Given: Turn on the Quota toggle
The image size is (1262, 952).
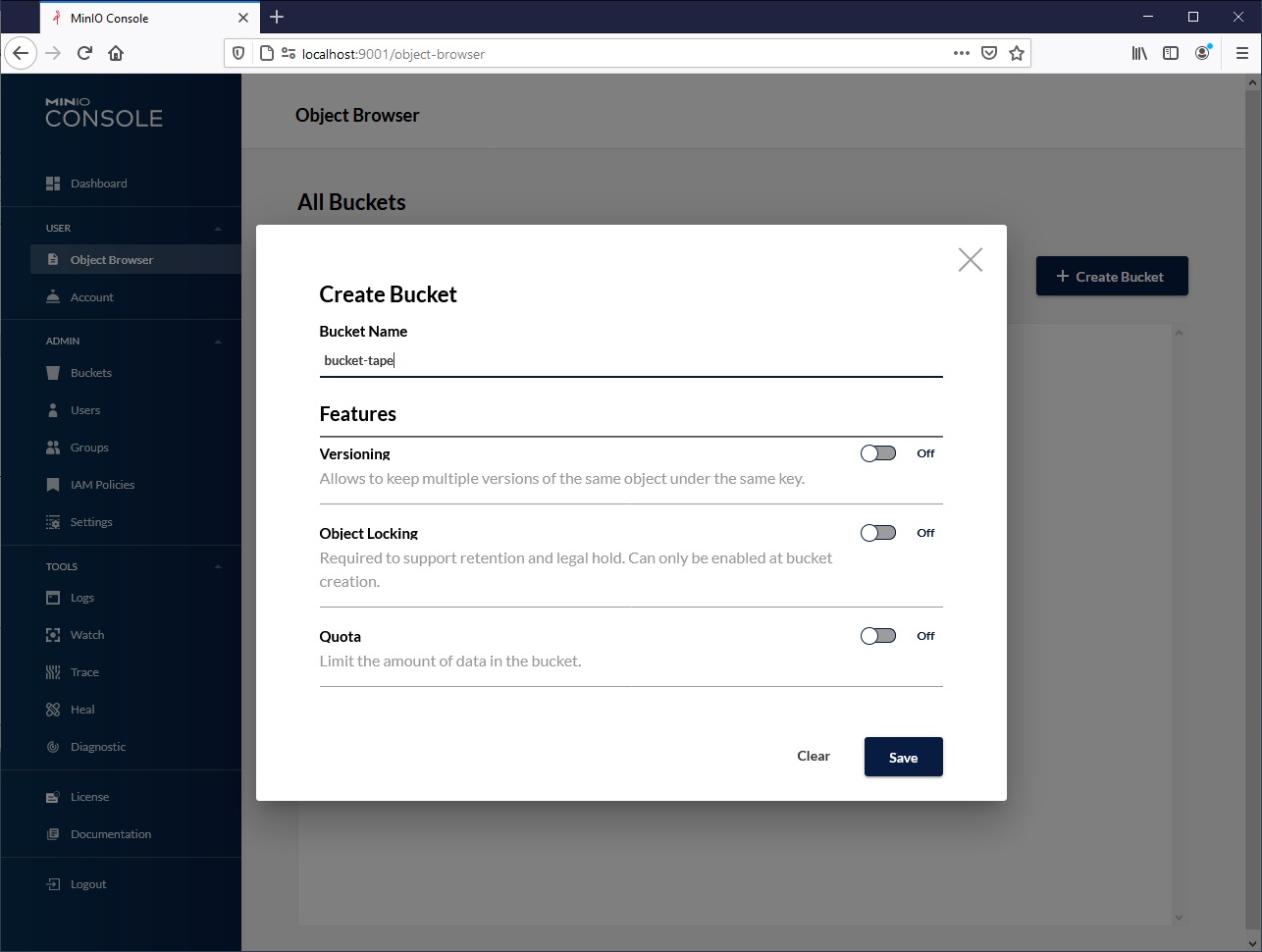Looking at the screenshot, I should point(878,636).
